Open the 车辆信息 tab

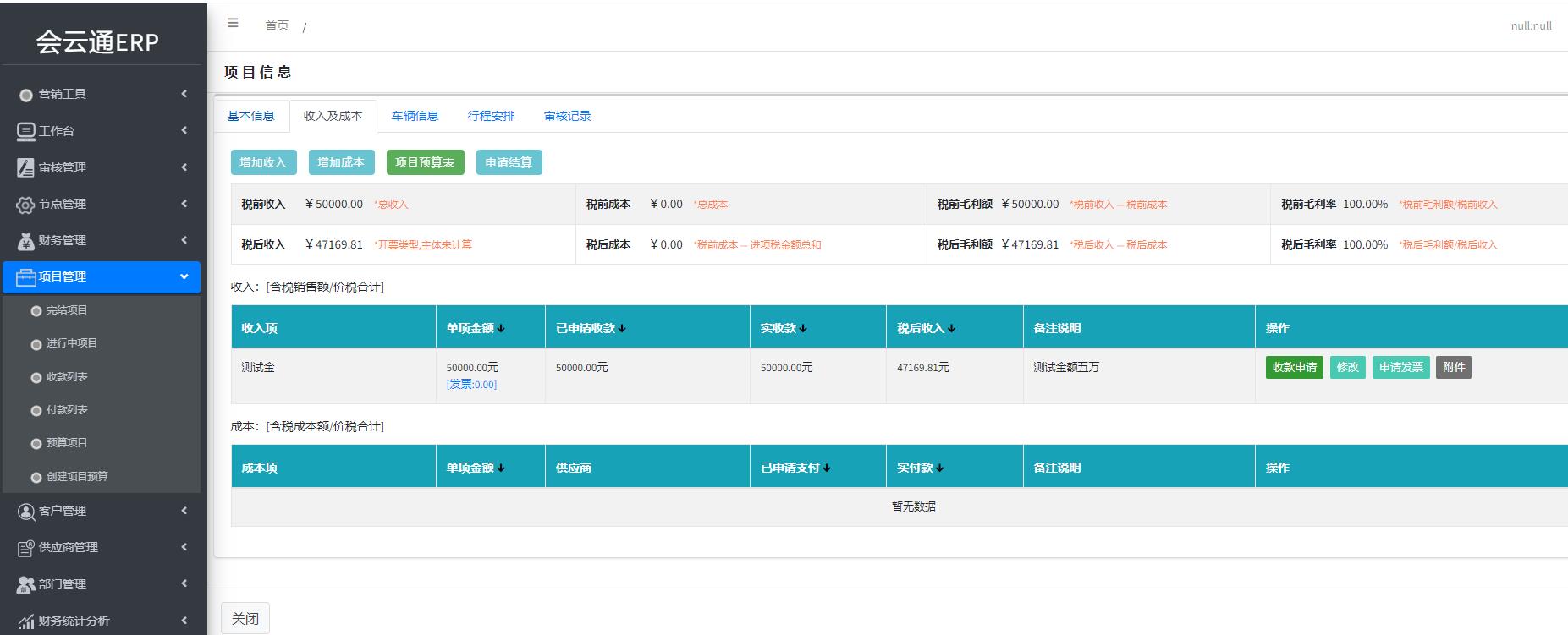coord(415,116)
